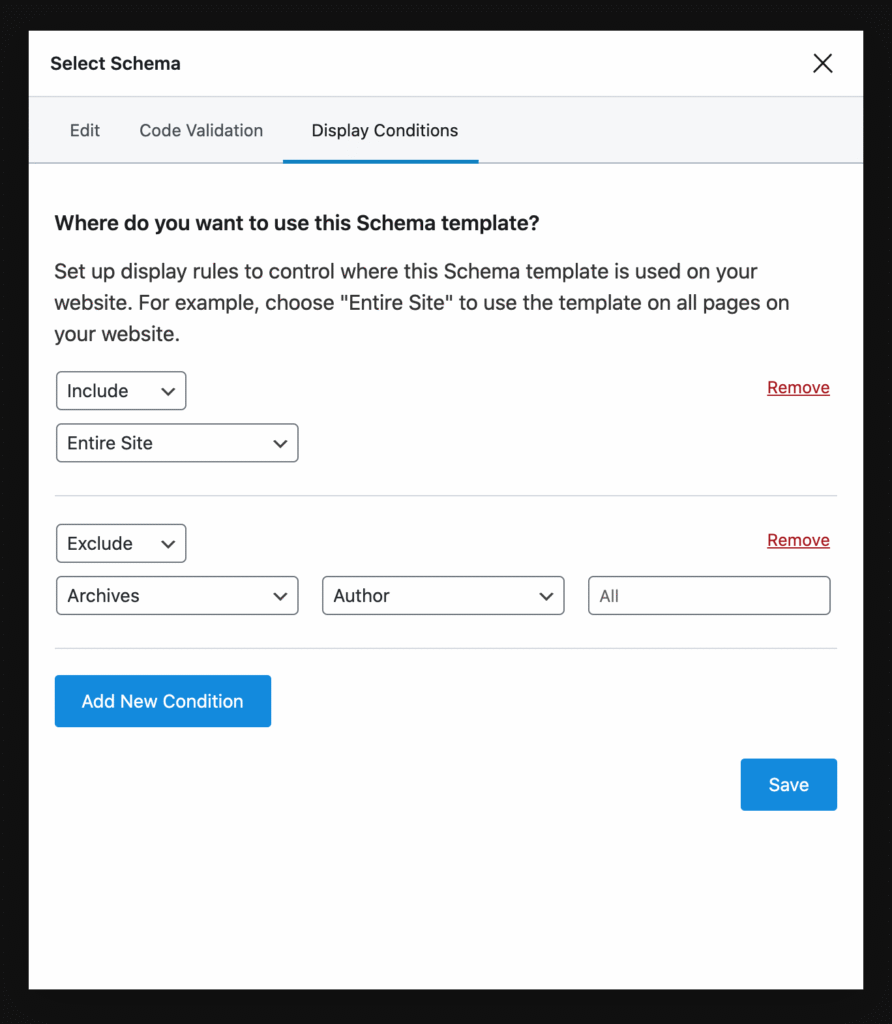Screen dimensions: 892x1024
Task: Open the Author archive type dropdown
Action: point(442,595)
